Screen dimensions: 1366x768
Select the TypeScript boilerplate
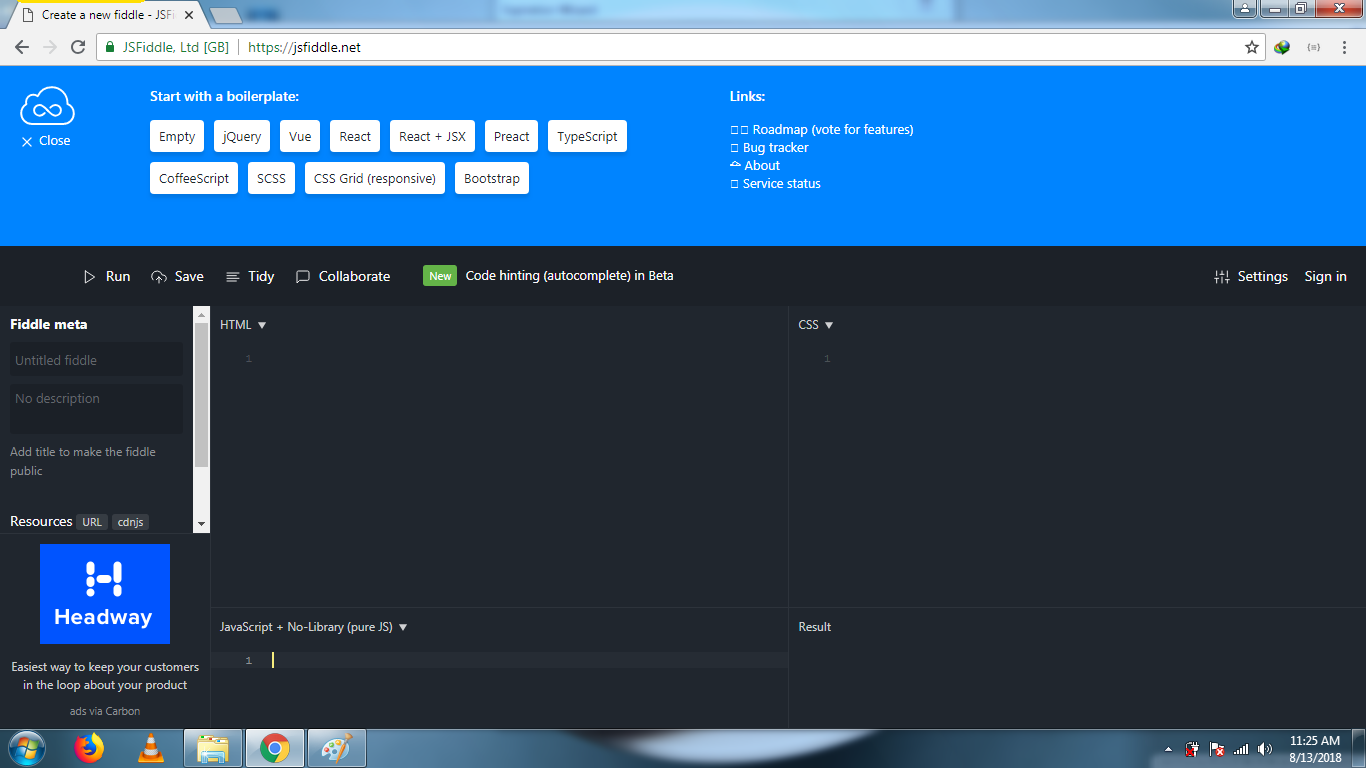(x=587, y=136)
